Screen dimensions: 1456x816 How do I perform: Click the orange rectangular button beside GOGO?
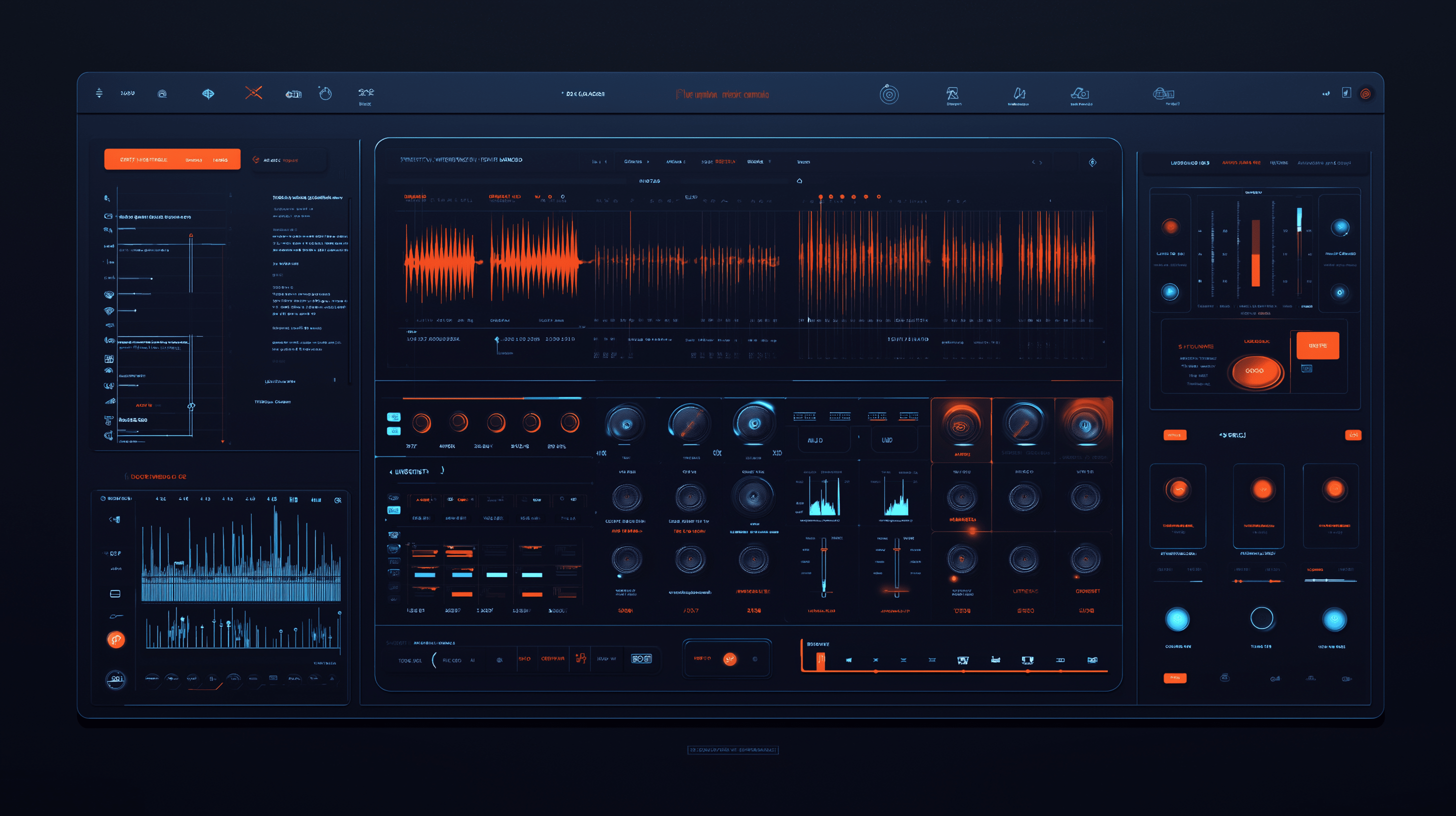pos(1317,345)
